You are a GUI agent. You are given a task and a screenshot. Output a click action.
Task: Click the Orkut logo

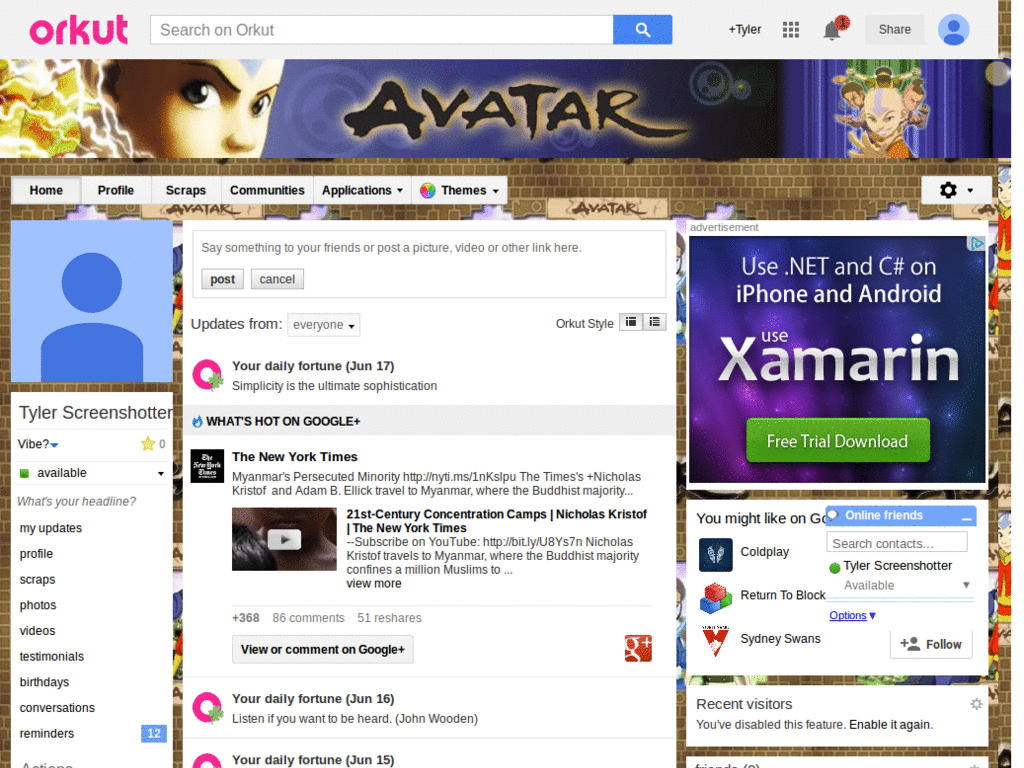tap(78, 29)
